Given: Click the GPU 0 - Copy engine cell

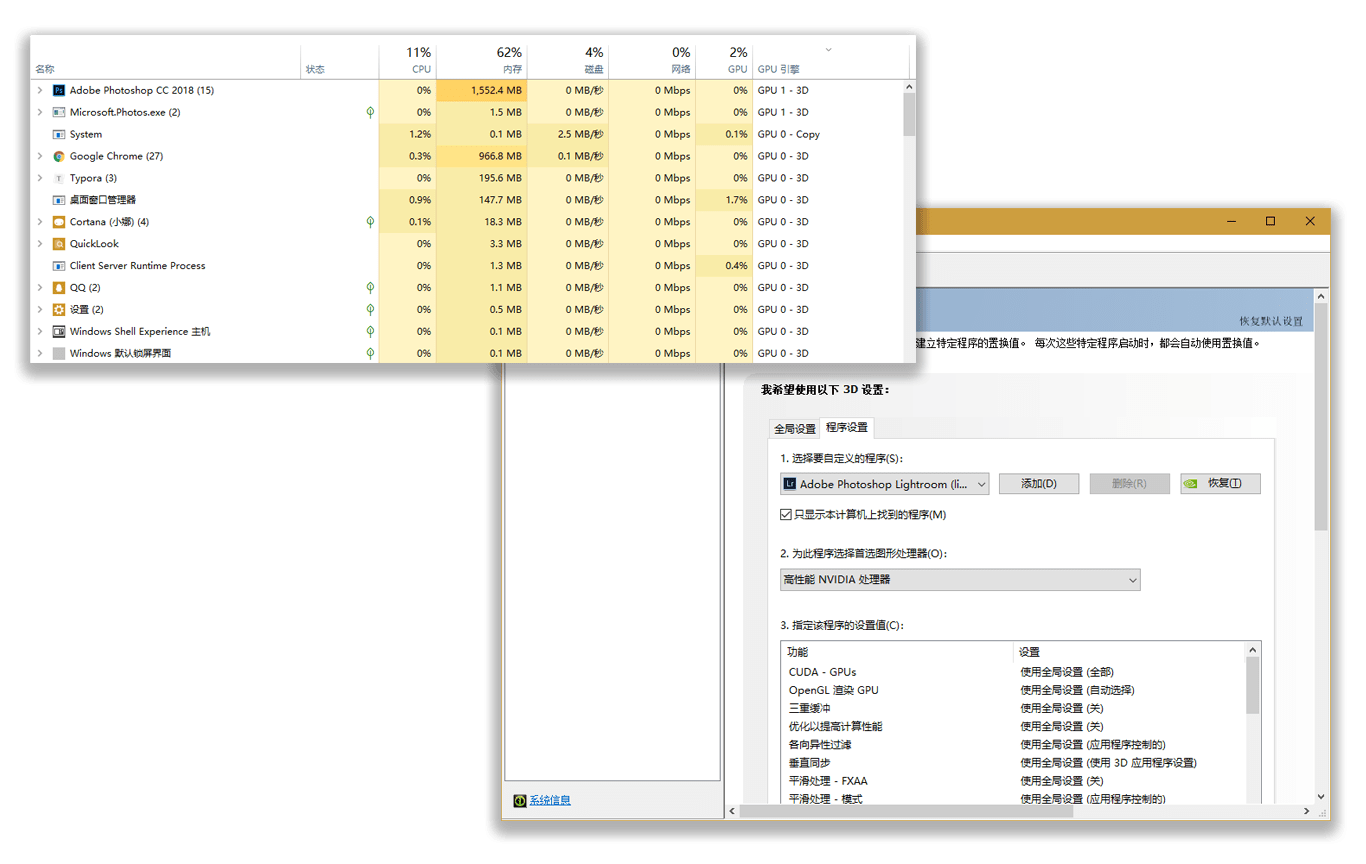Looking at the screenshot, I should coord(829,134).
